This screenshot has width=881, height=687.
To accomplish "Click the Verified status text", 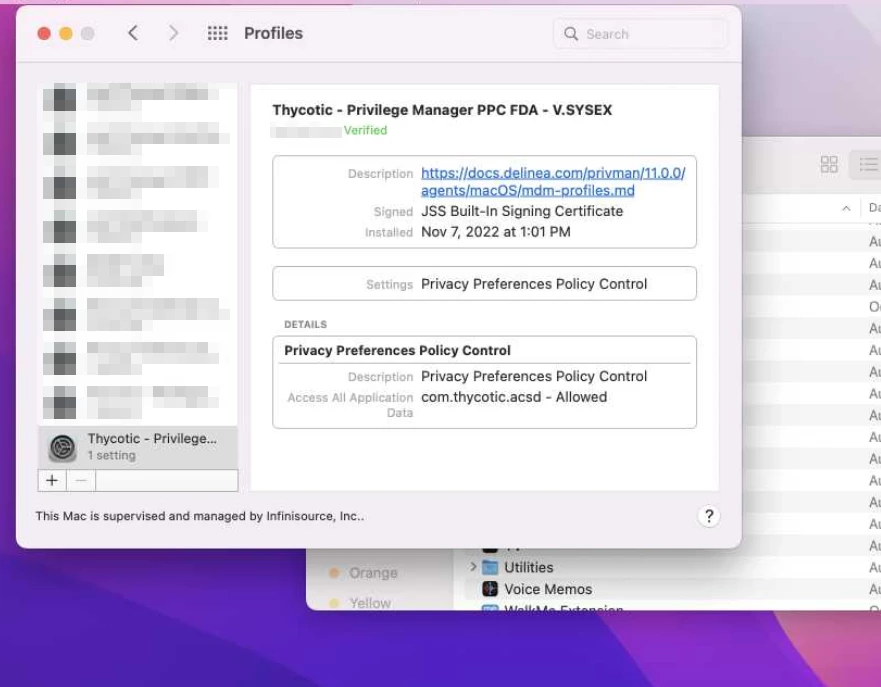I will tap(365, 130).
